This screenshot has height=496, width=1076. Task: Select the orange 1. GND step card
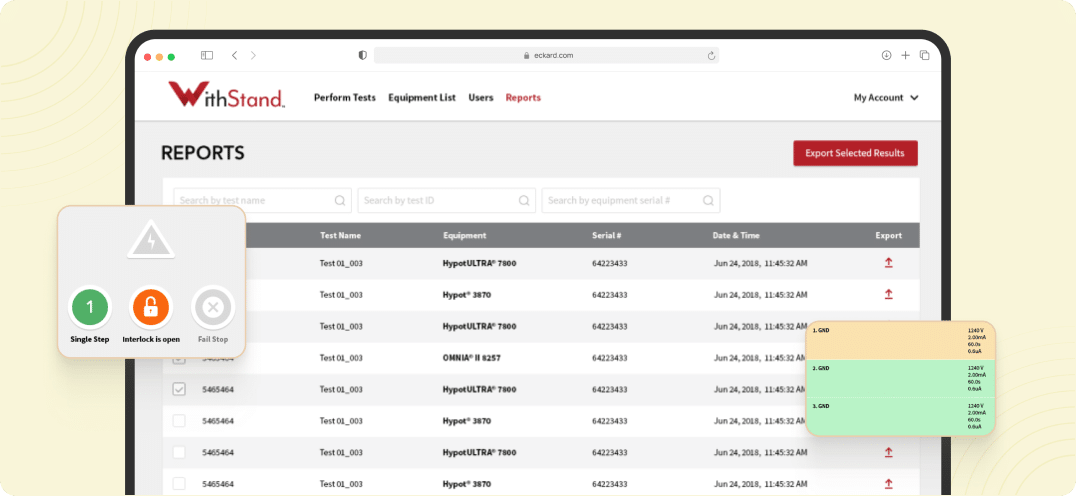click(x=900, y=341)
